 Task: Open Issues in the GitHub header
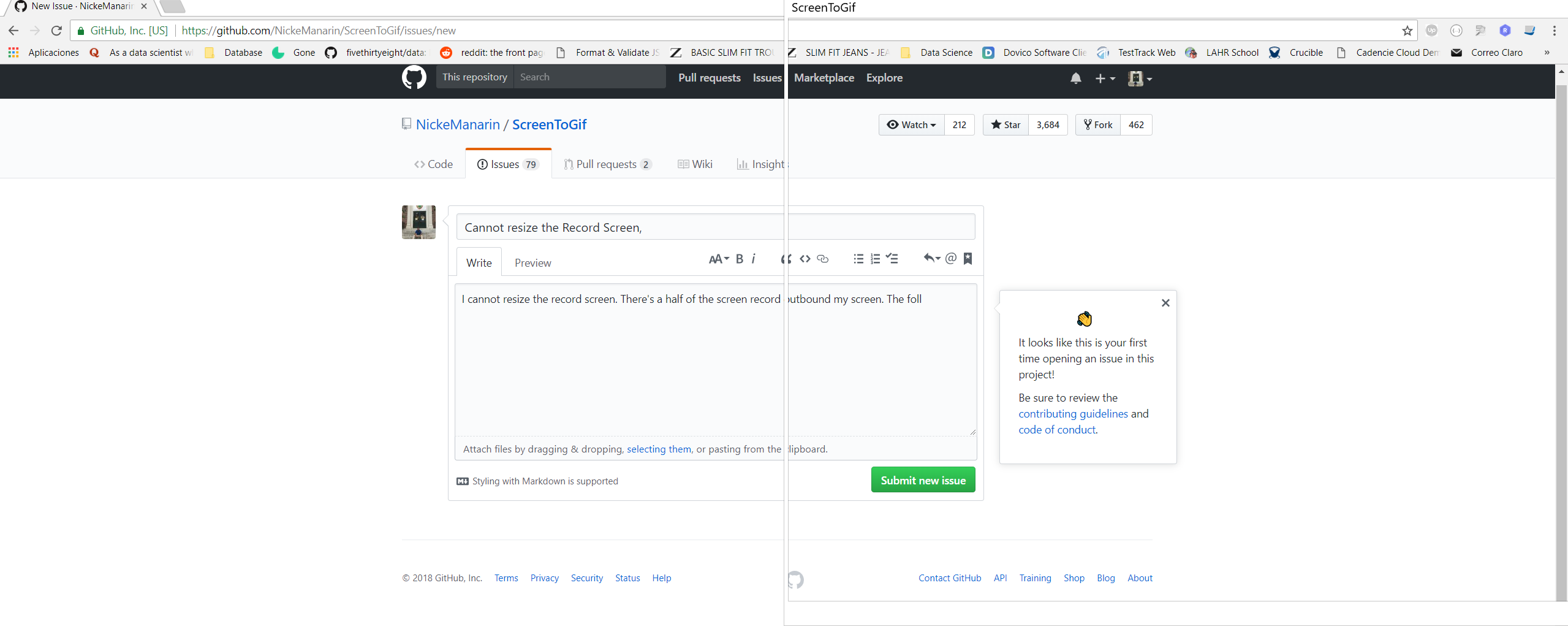tap(767, 78)
